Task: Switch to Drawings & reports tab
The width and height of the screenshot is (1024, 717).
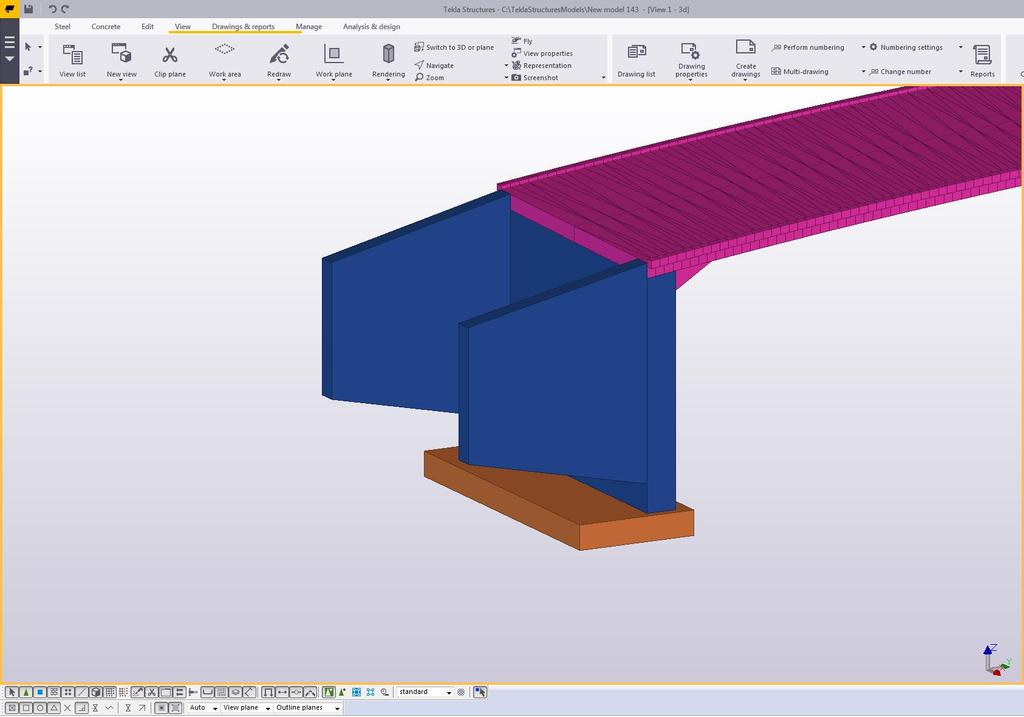Action: 243,27
